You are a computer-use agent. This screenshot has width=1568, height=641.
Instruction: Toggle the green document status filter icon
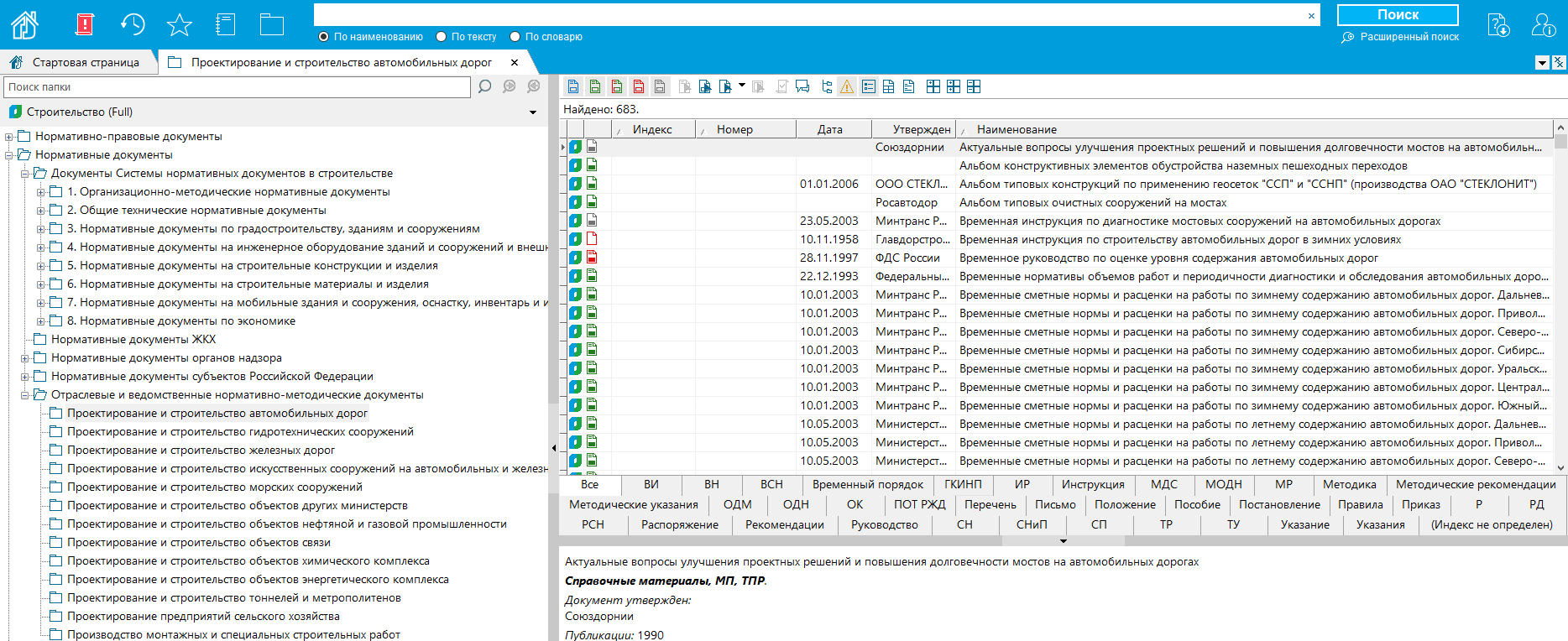point(595,86)
